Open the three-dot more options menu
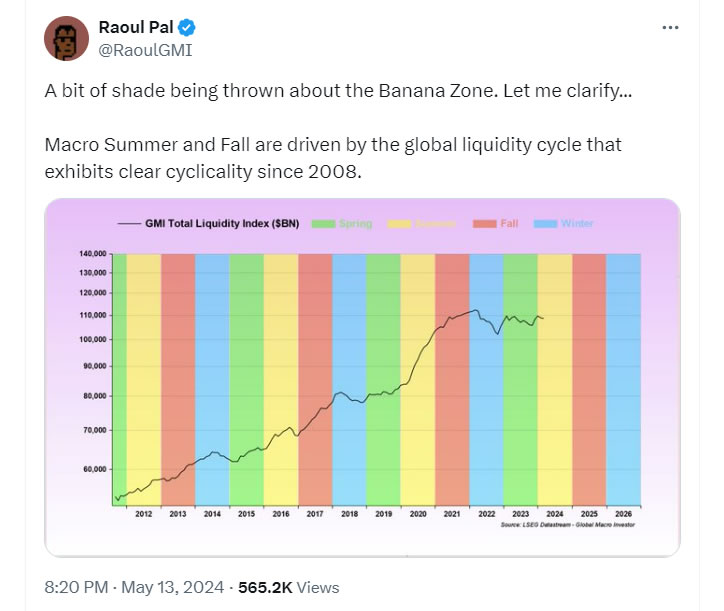Screen dimensions: 724x611 (672, 27)
